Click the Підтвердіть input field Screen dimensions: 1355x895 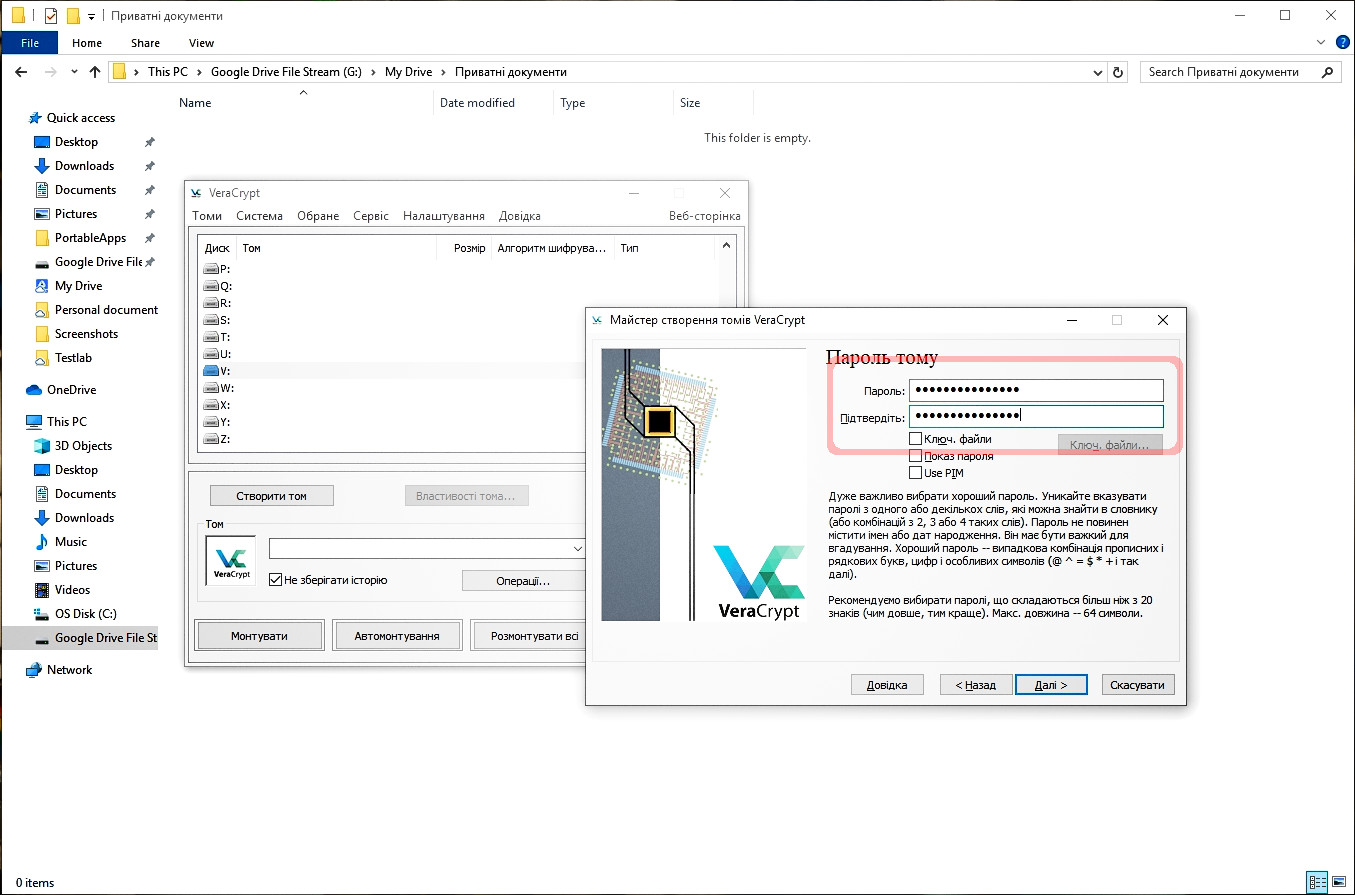pyautogui.click(x=1036, y=416)
